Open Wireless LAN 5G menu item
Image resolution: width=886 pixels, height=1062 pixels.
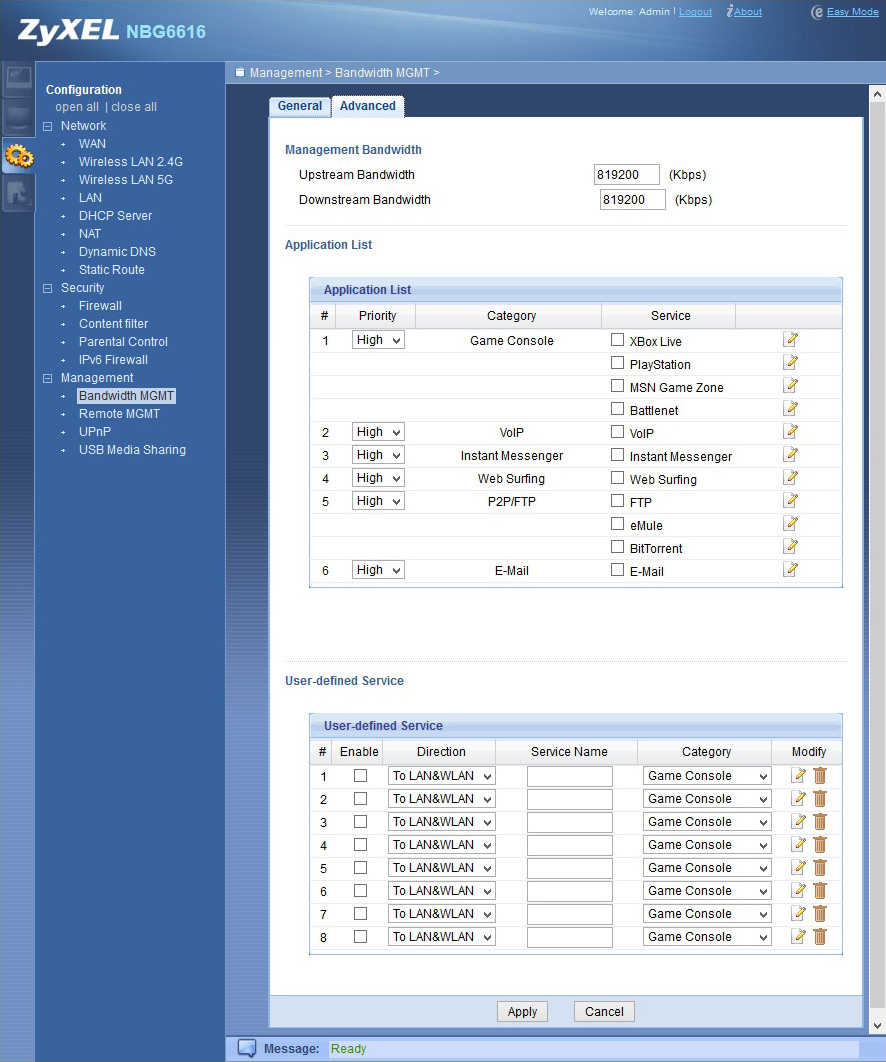[126, 179]
